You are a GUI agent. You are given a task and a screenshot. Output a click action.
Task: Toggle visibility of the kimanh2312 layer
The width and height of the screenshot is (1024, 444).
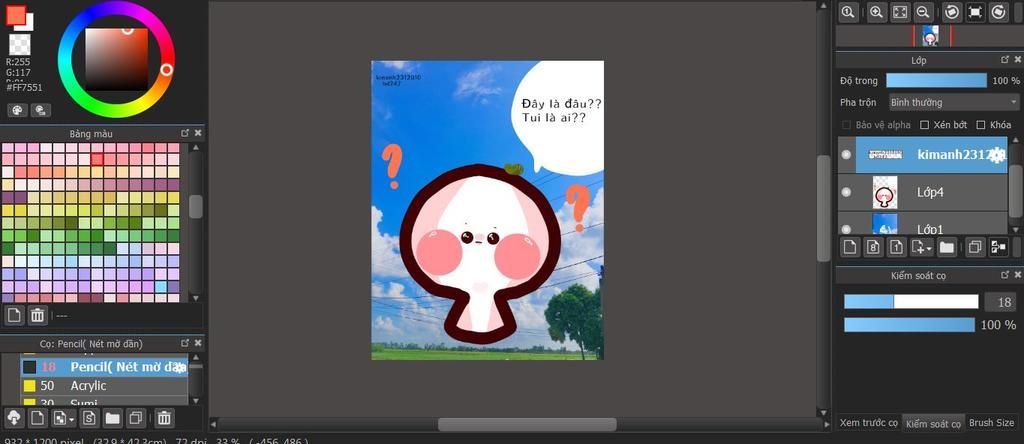(x=846, y=155)
